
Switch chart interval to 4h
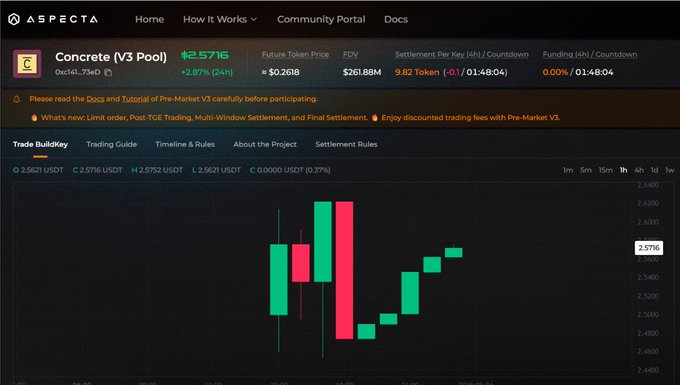point(639,170)
